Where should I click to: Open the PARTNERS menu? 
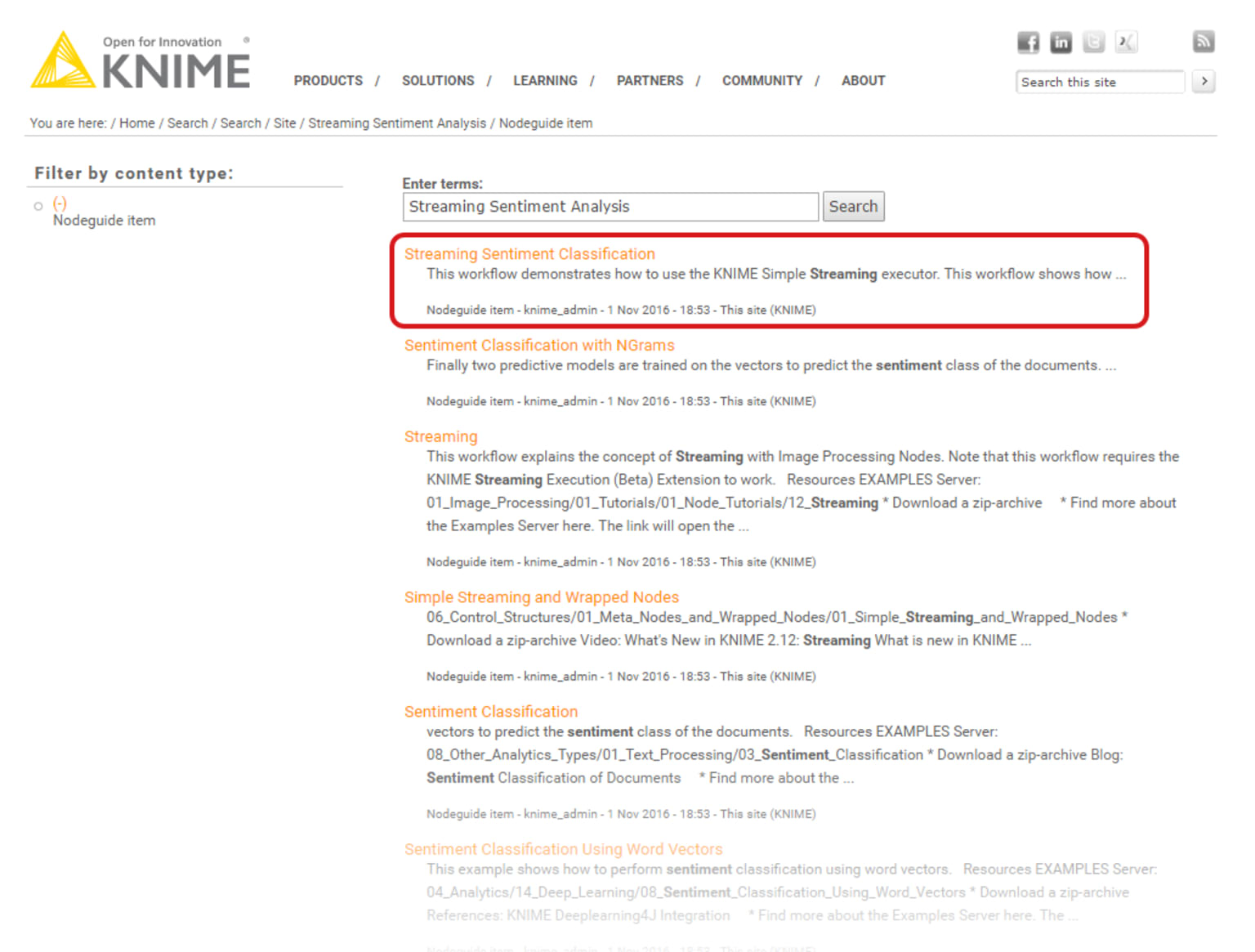coord(650,81)
